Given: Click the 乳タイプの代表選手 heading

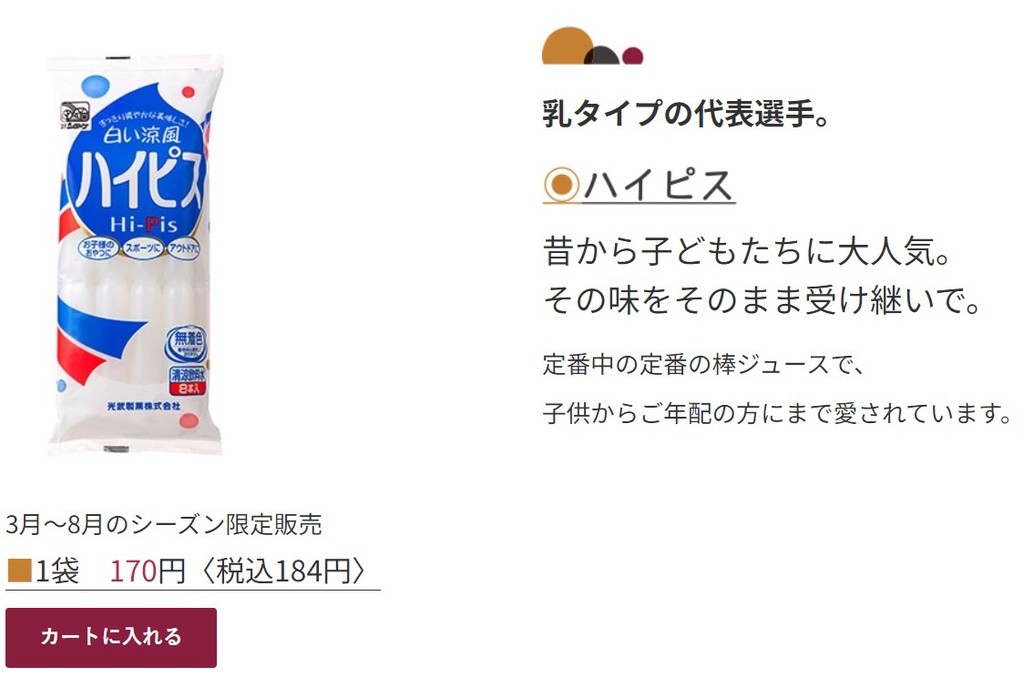Looking at the screenshot, I should pos(686,114).
